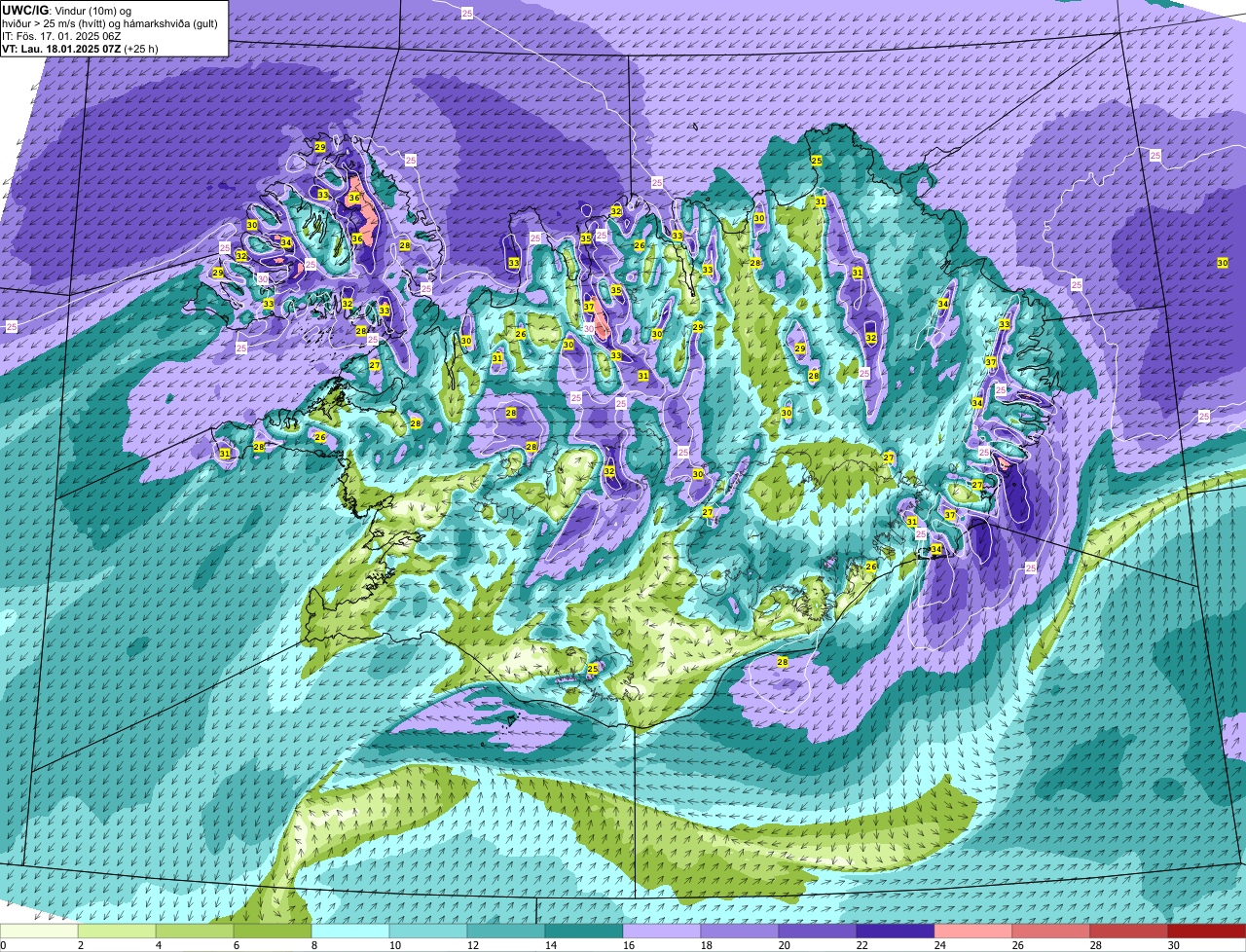Select the 6–8 m/s olive green swatch
The width and height of the screenshot is (1246, 952).
click(273, 931)
